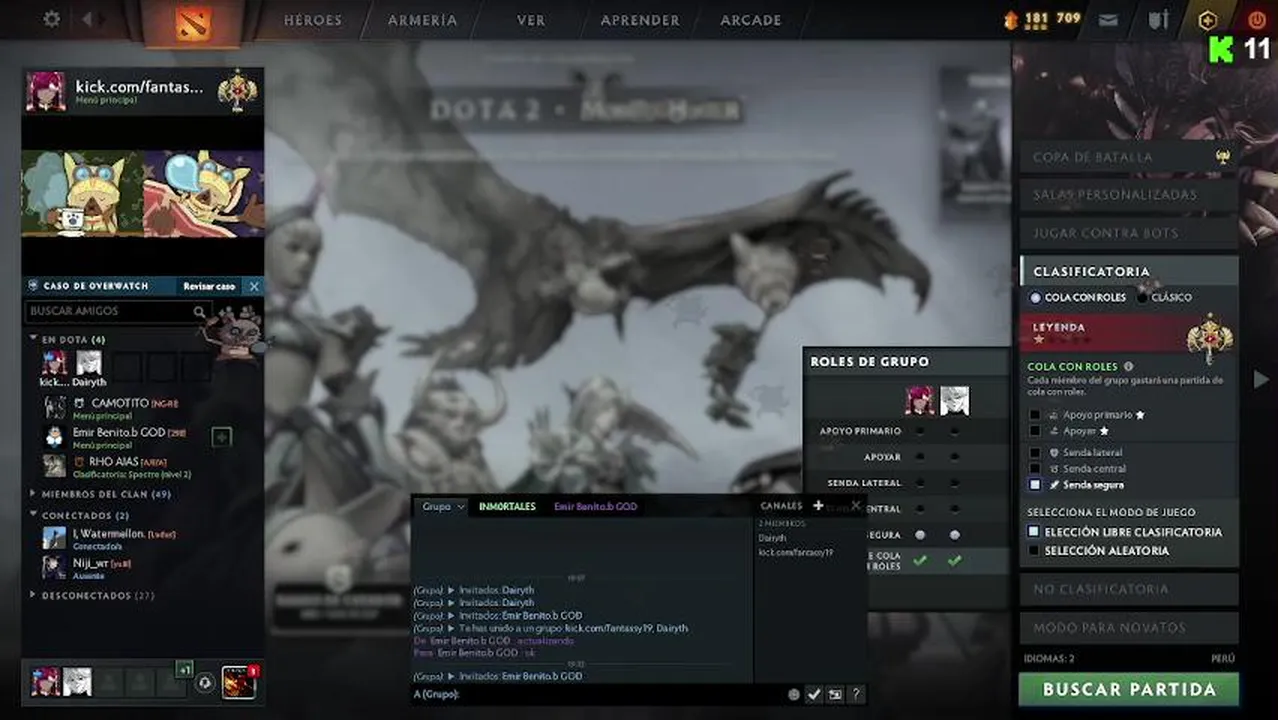Close the chat panel with X
The height and width of the screenshot is (720, 1278).
856,506
